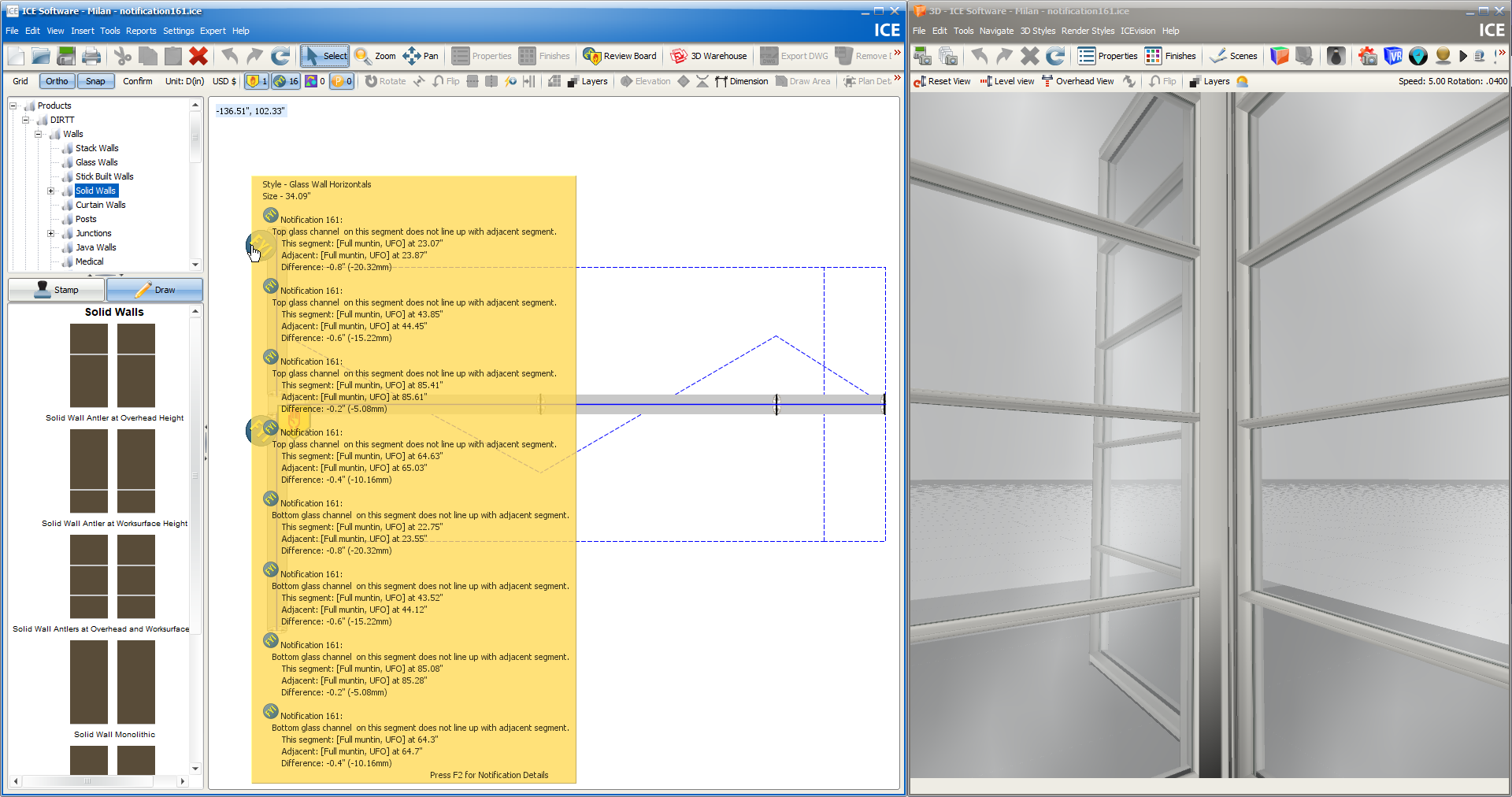Change the Unit: D(in) setting
Viewport: 1512px width, 797px height.
point(184,81)
